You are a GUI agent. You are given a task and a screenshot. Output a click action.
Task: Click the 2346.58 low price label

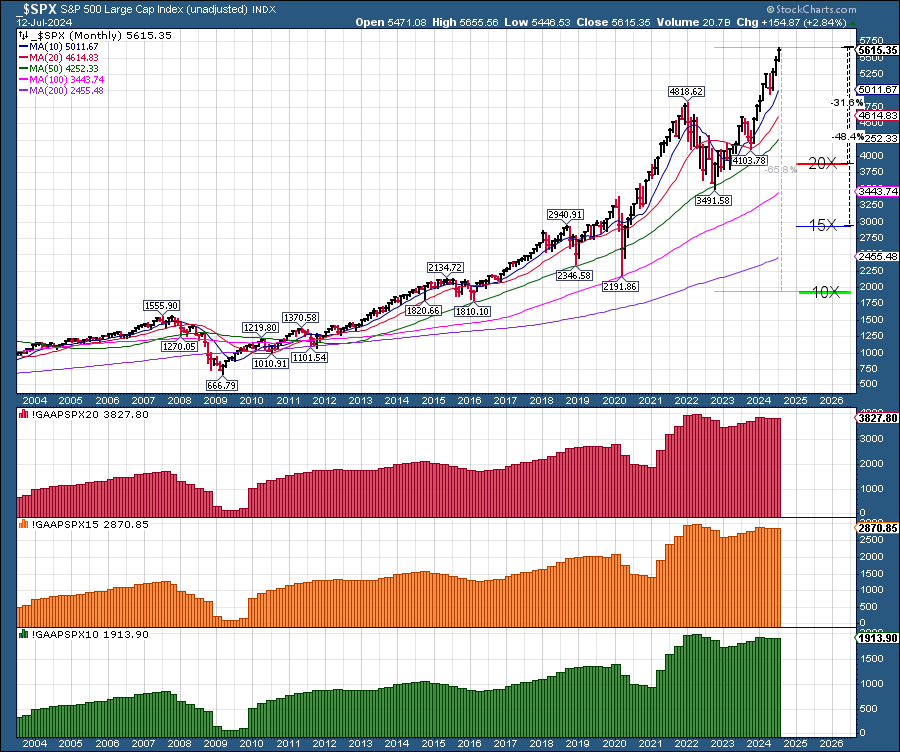[x=574, y=275]
